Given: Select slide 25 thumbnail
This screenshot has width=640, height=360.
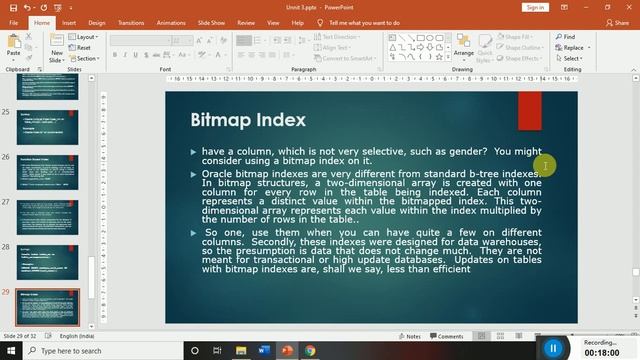Looking at the screenshot, I should [x=47, y=127].
